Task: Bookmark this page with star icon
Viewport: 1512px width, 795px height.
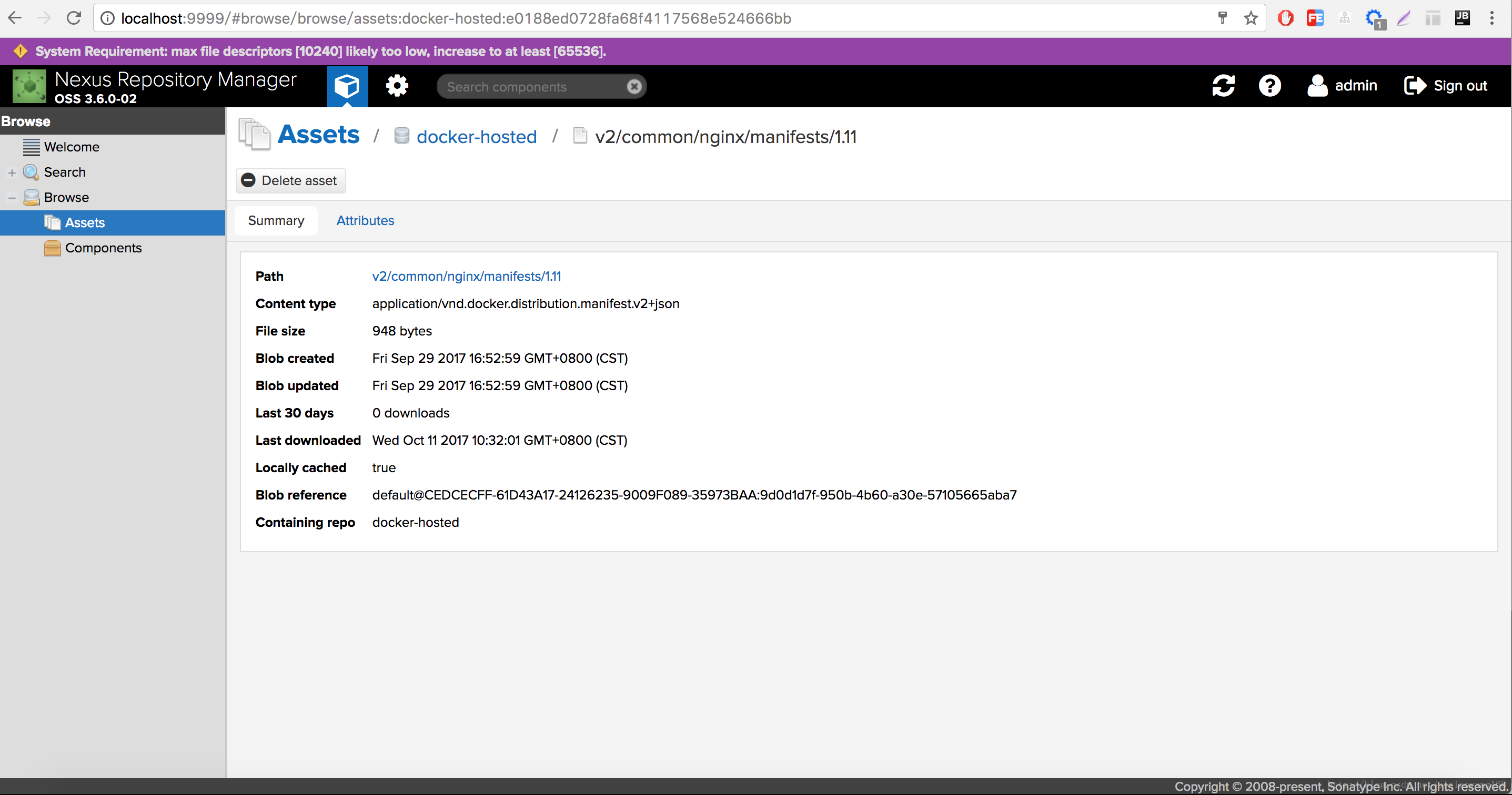Action: [1251, 18]
